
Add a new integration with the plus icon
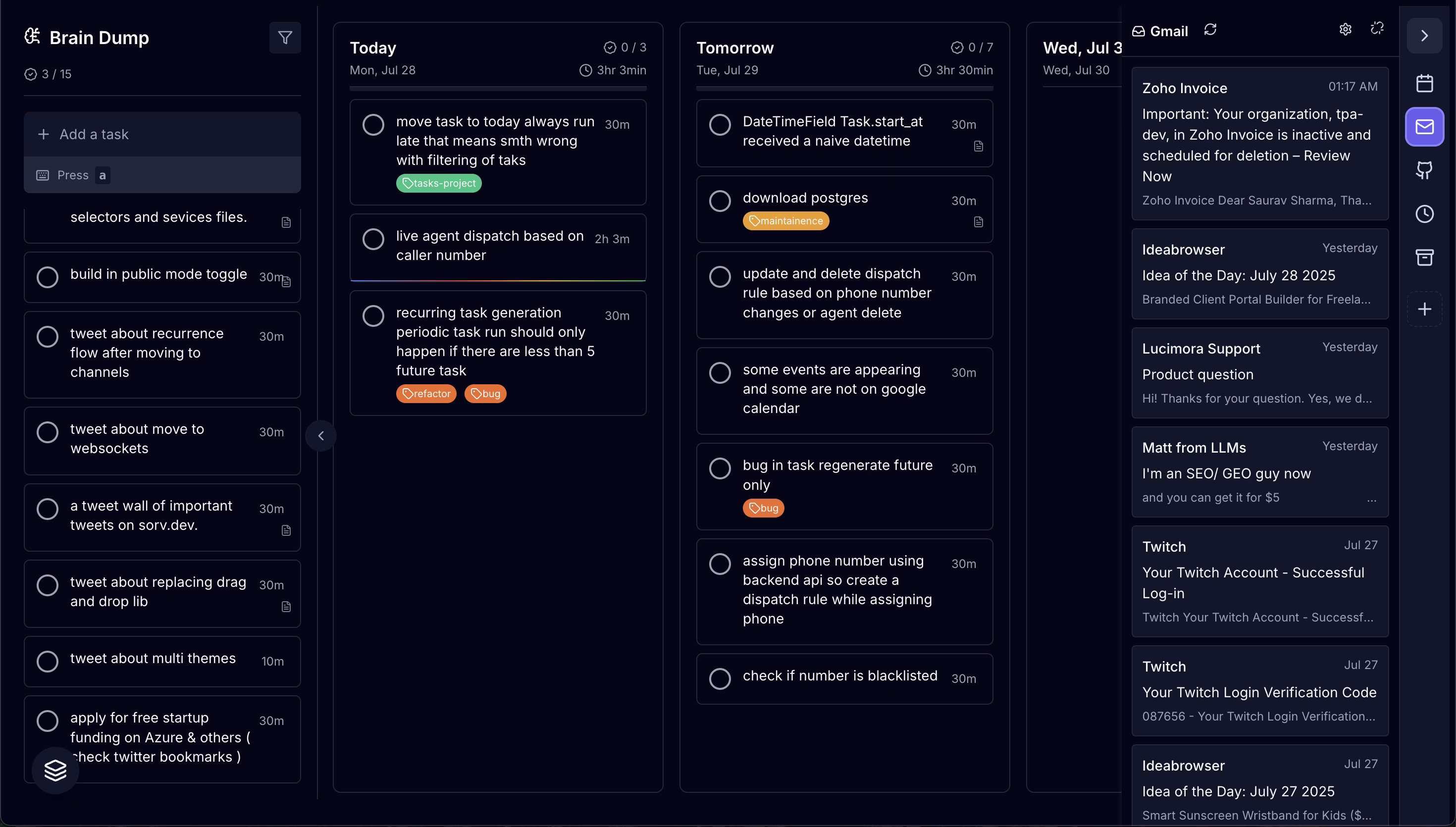[x=1425, y=309]
